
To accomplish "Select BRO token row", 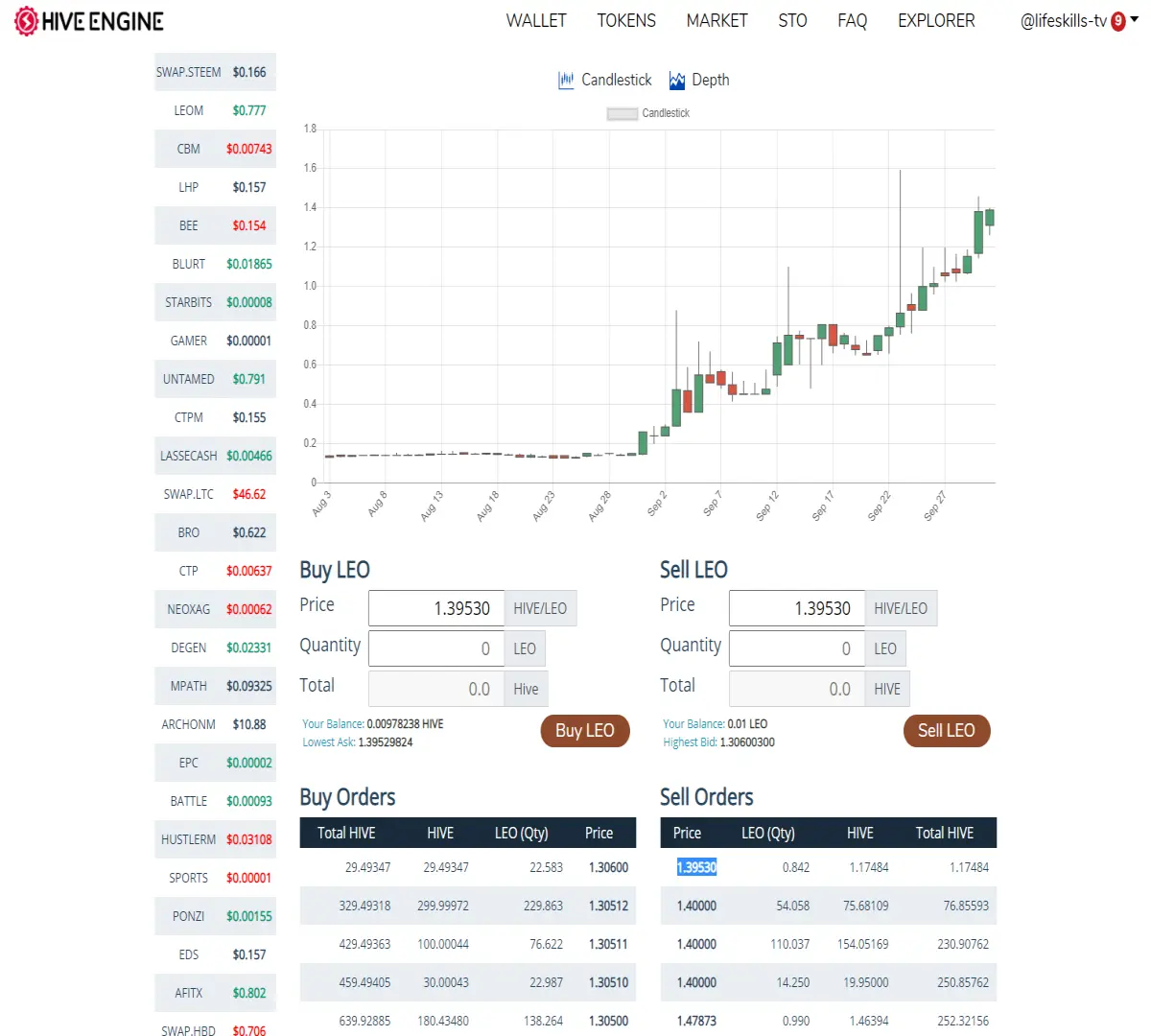I will click(x=215, y=532).
